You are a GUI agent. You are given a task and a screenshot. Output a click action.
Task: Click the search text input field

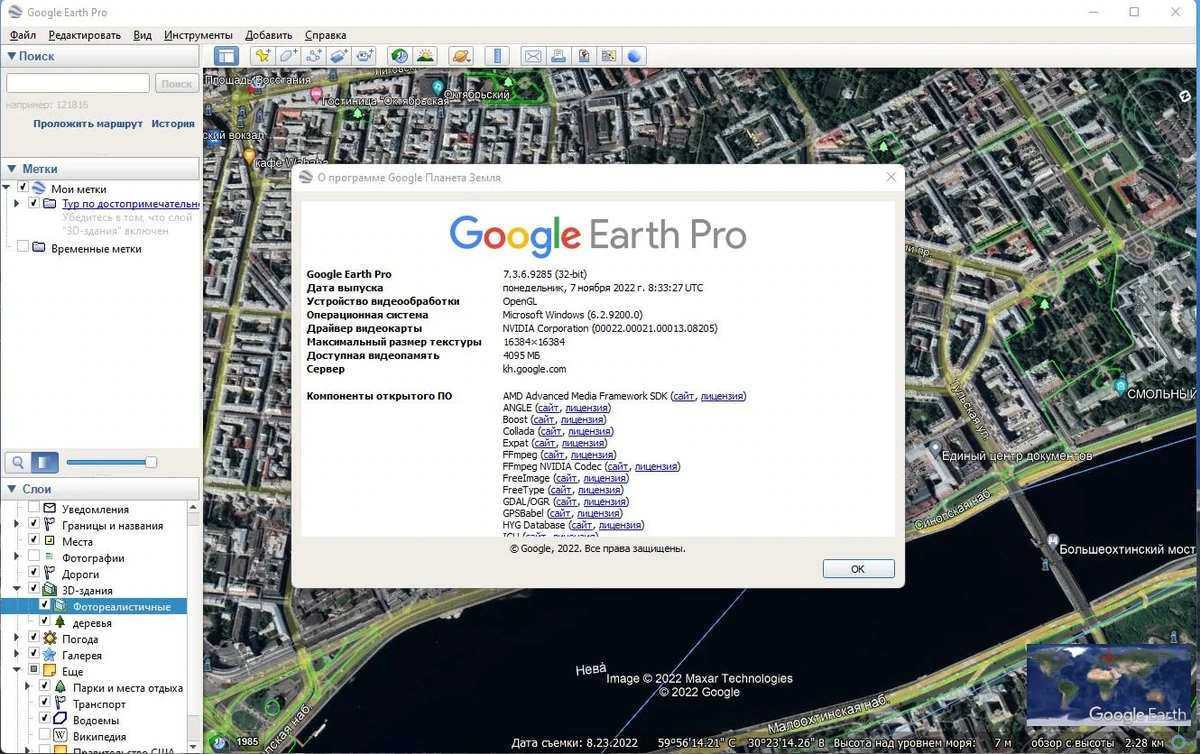coord(78,84)
